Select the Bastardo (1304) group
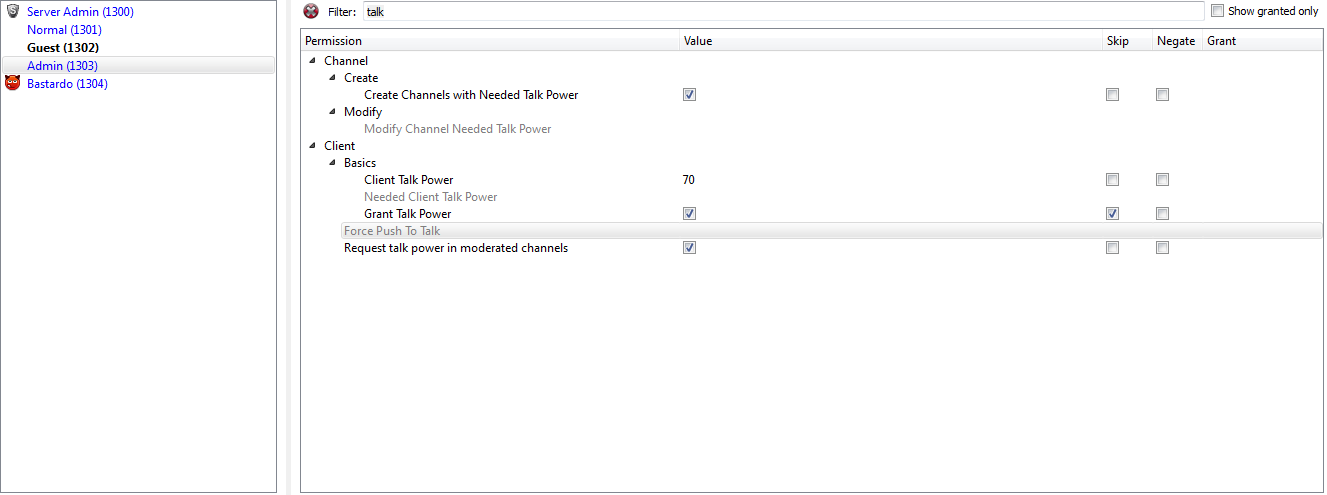 [x=67, y=84]
